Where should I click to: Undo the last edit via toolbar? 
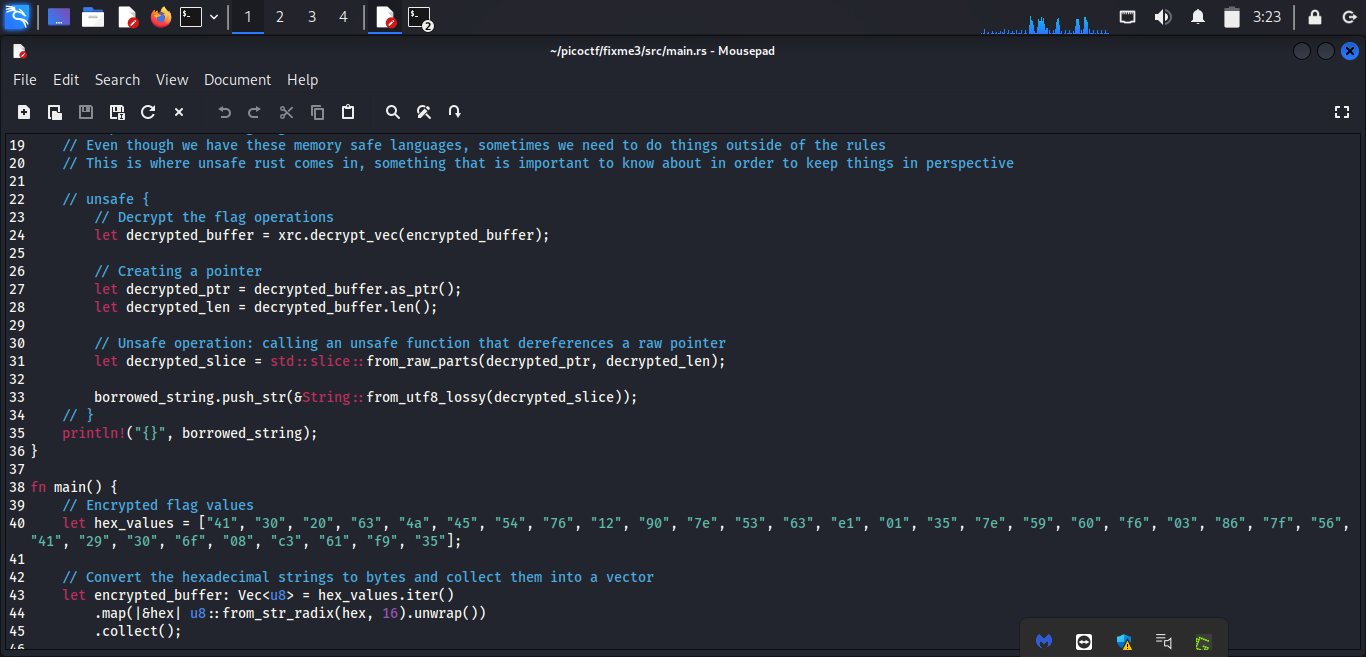tap(225, 112)
